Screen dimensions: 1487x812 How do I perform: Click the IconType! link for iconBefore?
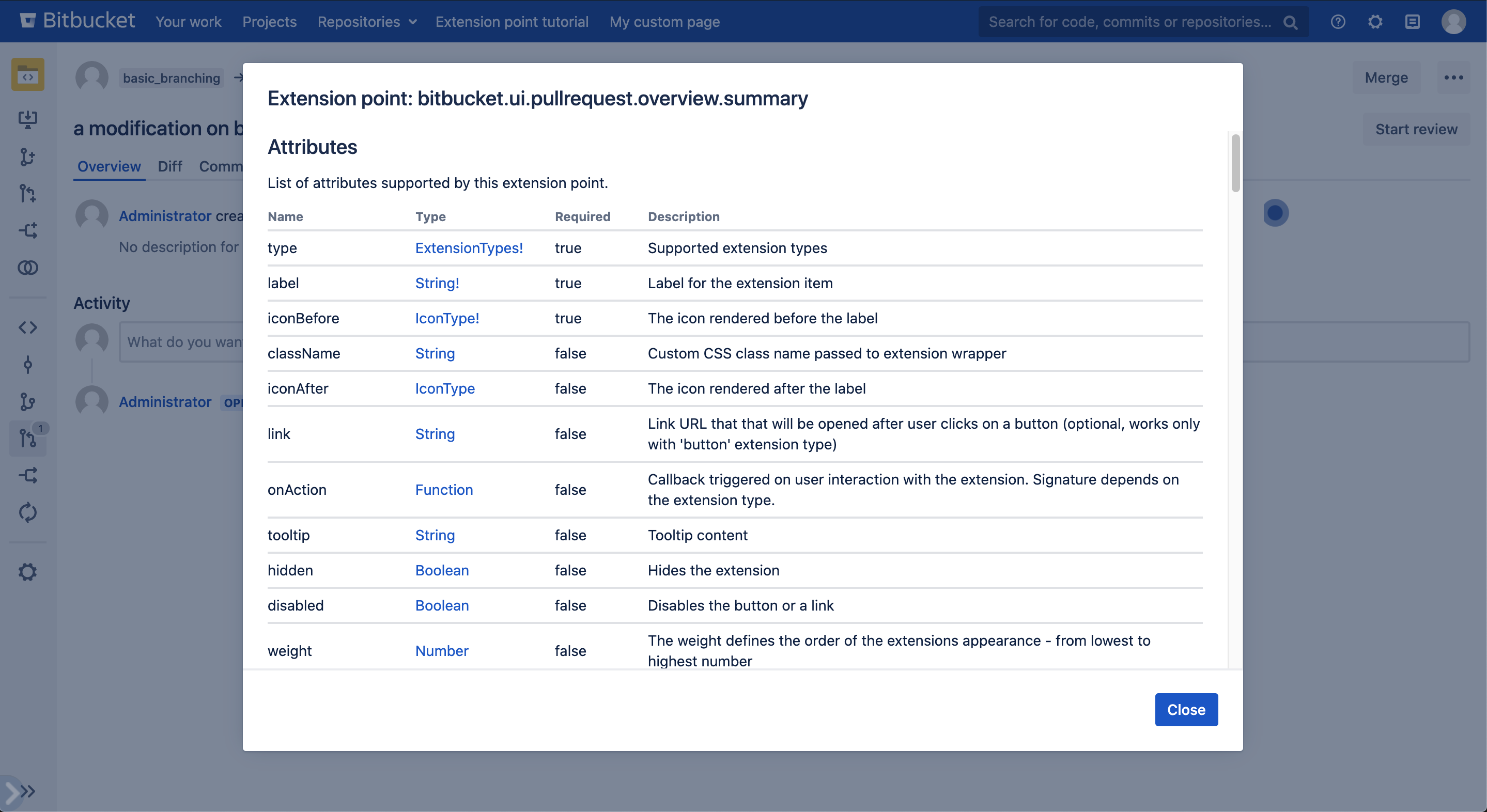447,318
